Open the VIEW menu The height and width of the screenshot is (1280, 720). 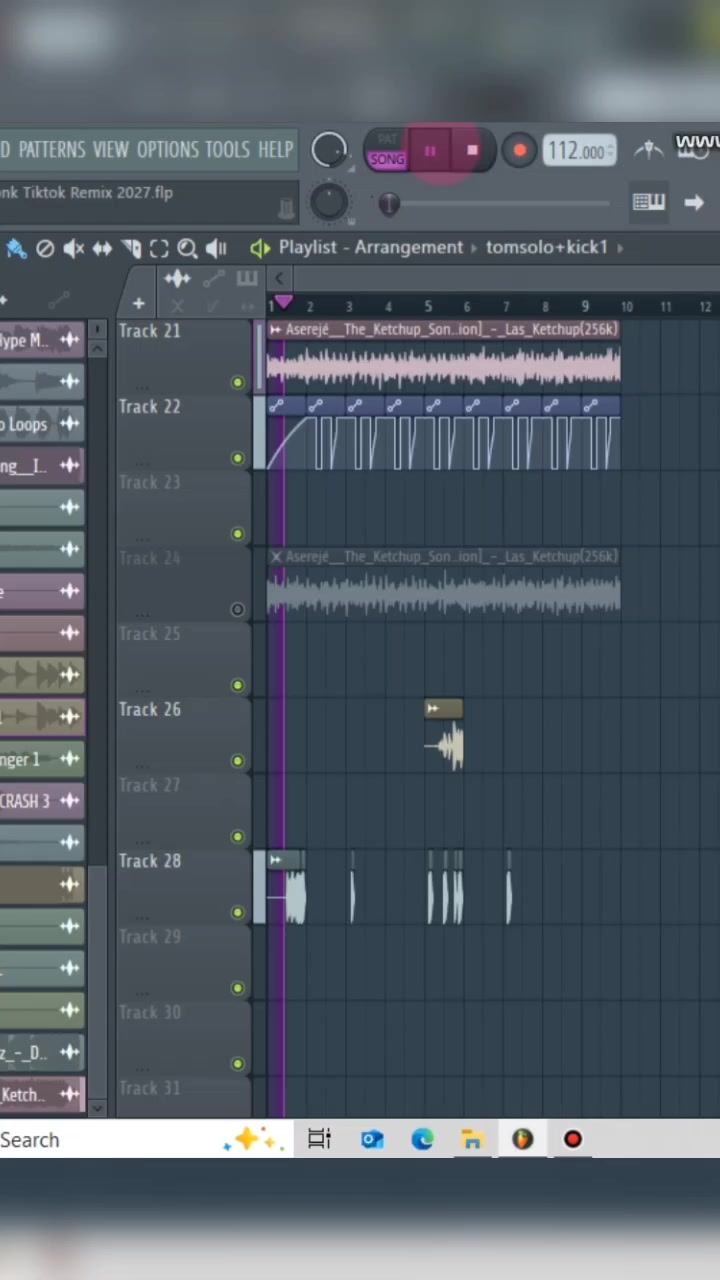(110, 150)
